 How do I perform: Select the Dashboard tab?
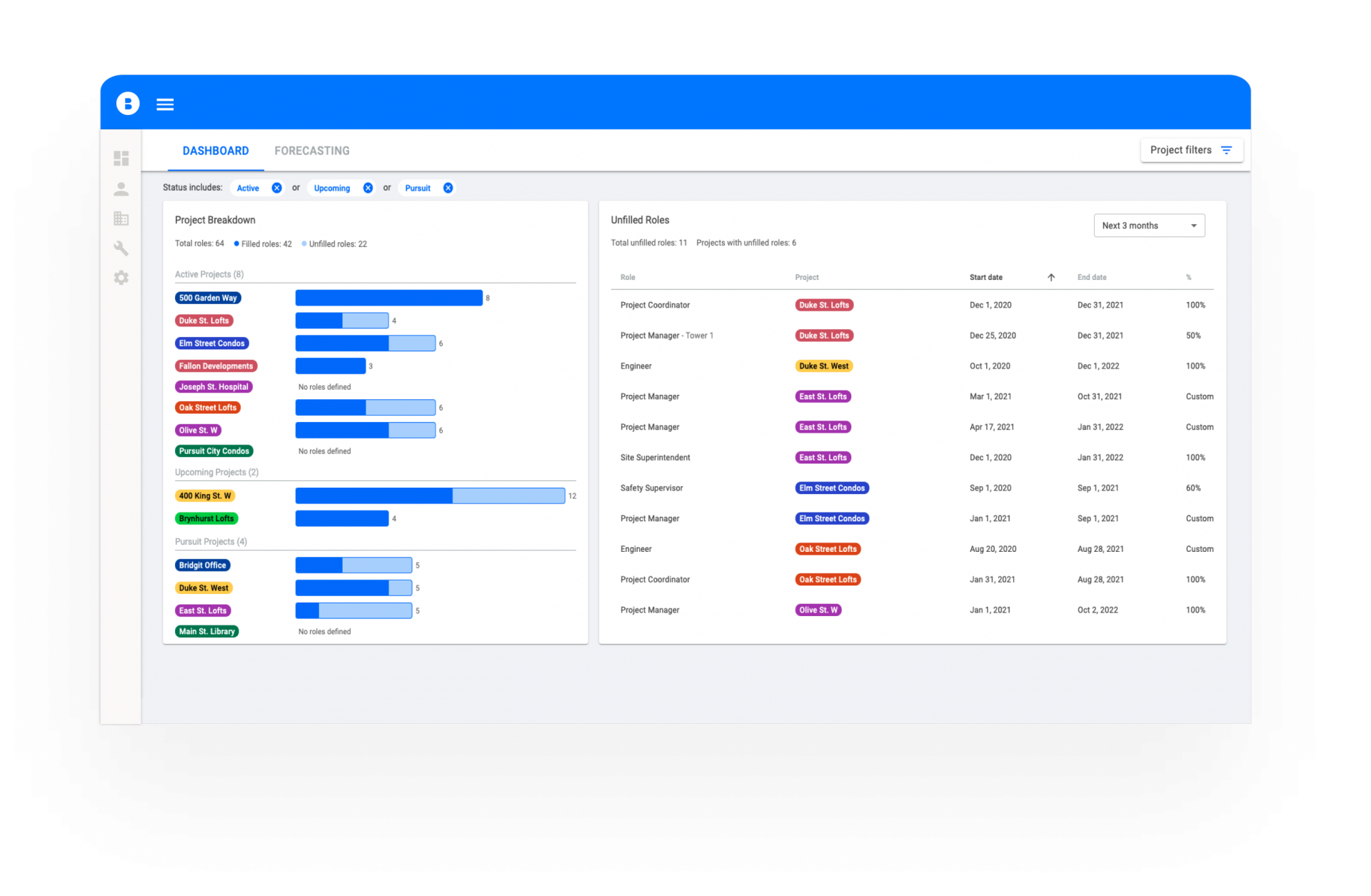point(216,151)
